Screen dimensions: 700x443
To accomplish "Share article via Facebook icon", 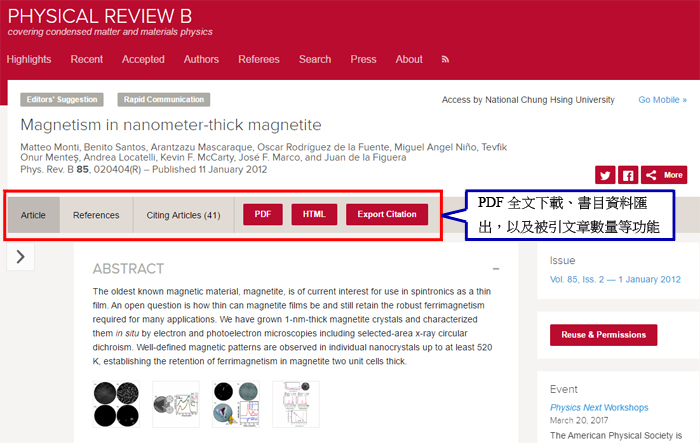I will (x=628, y=174).
